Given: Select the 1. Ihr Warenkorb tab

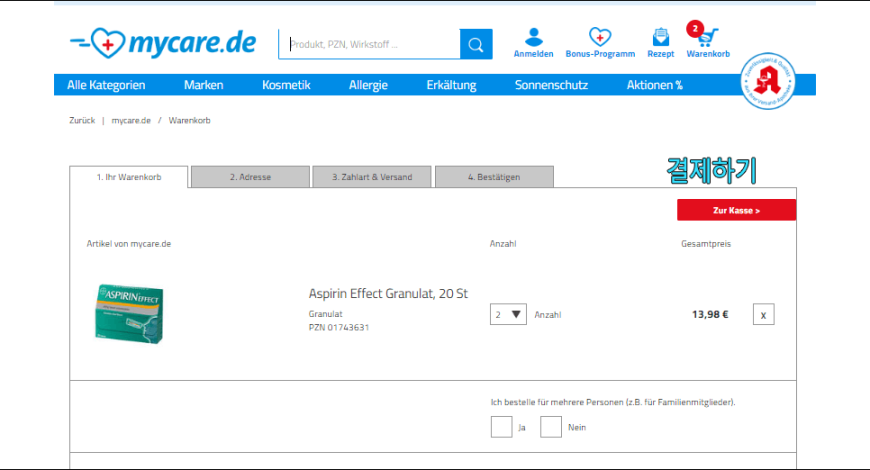Looking at the screenshot, I should click(129, 177).
